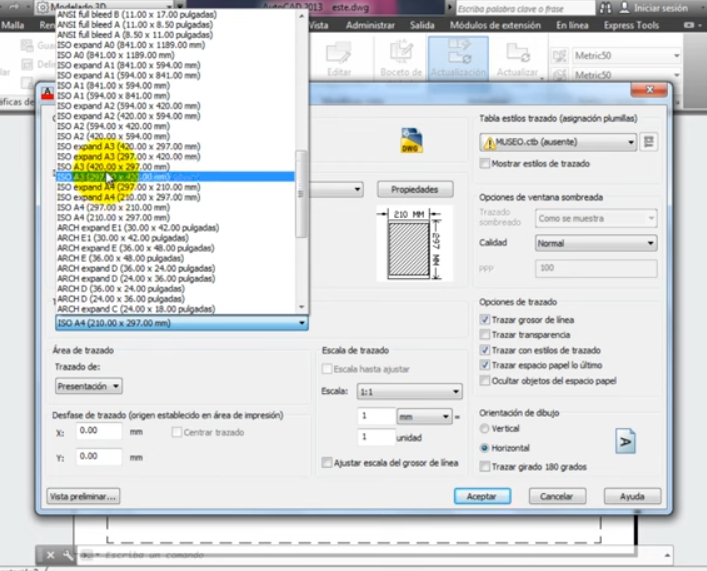This screenshot has height=571, width=707.
Task: Open the Calidad Normal dropdown
Action: pyautogui.click(x=596, y=243)
